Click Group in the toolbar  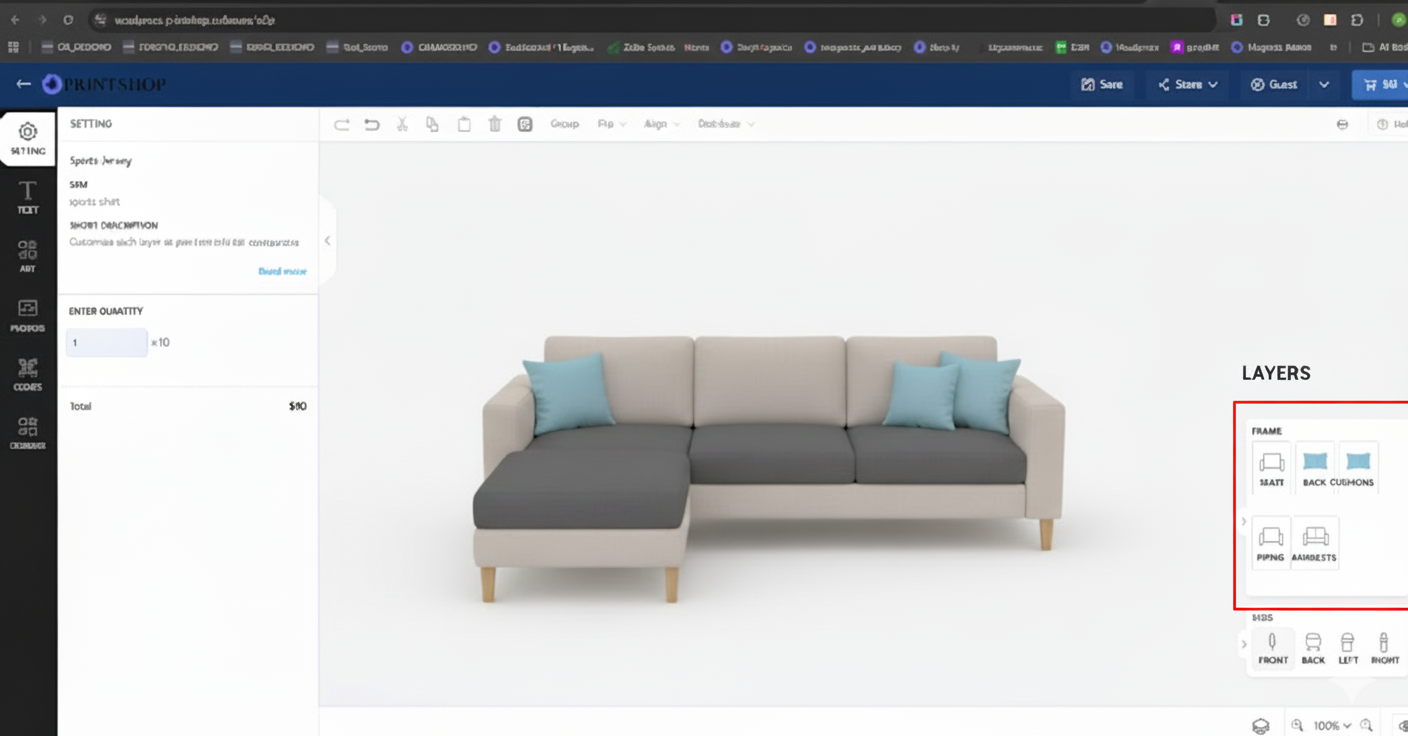coord(564,124)
